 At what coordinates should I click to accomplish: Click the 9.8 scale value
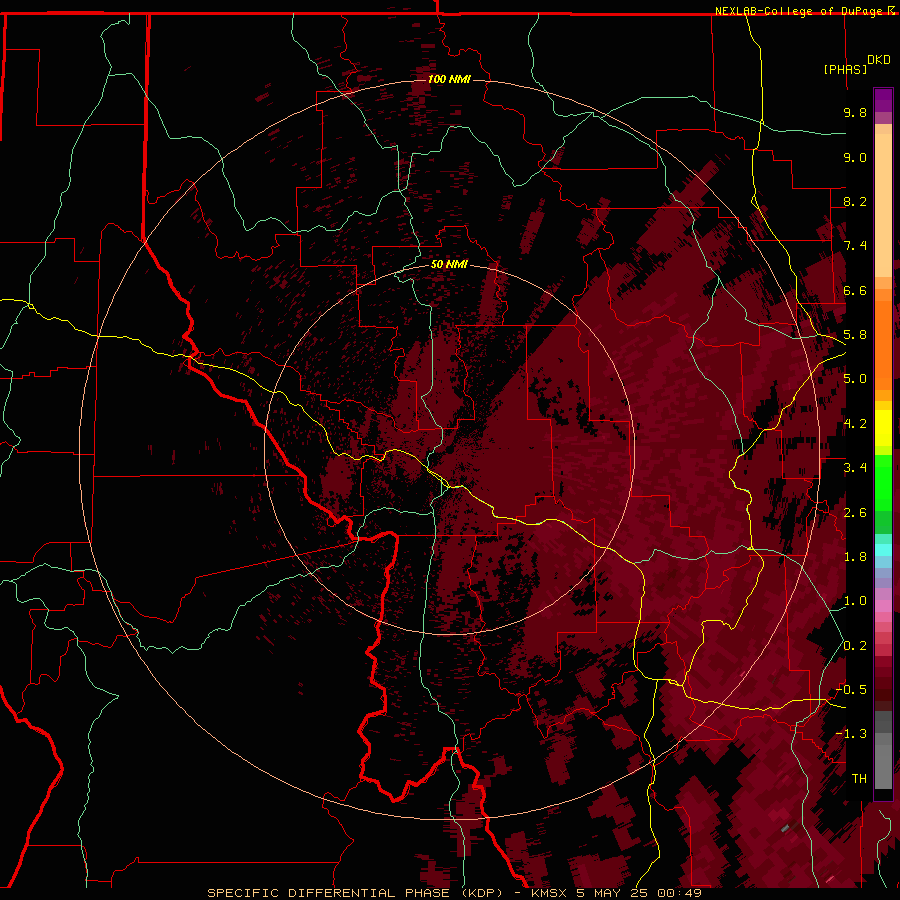[855, 112]
